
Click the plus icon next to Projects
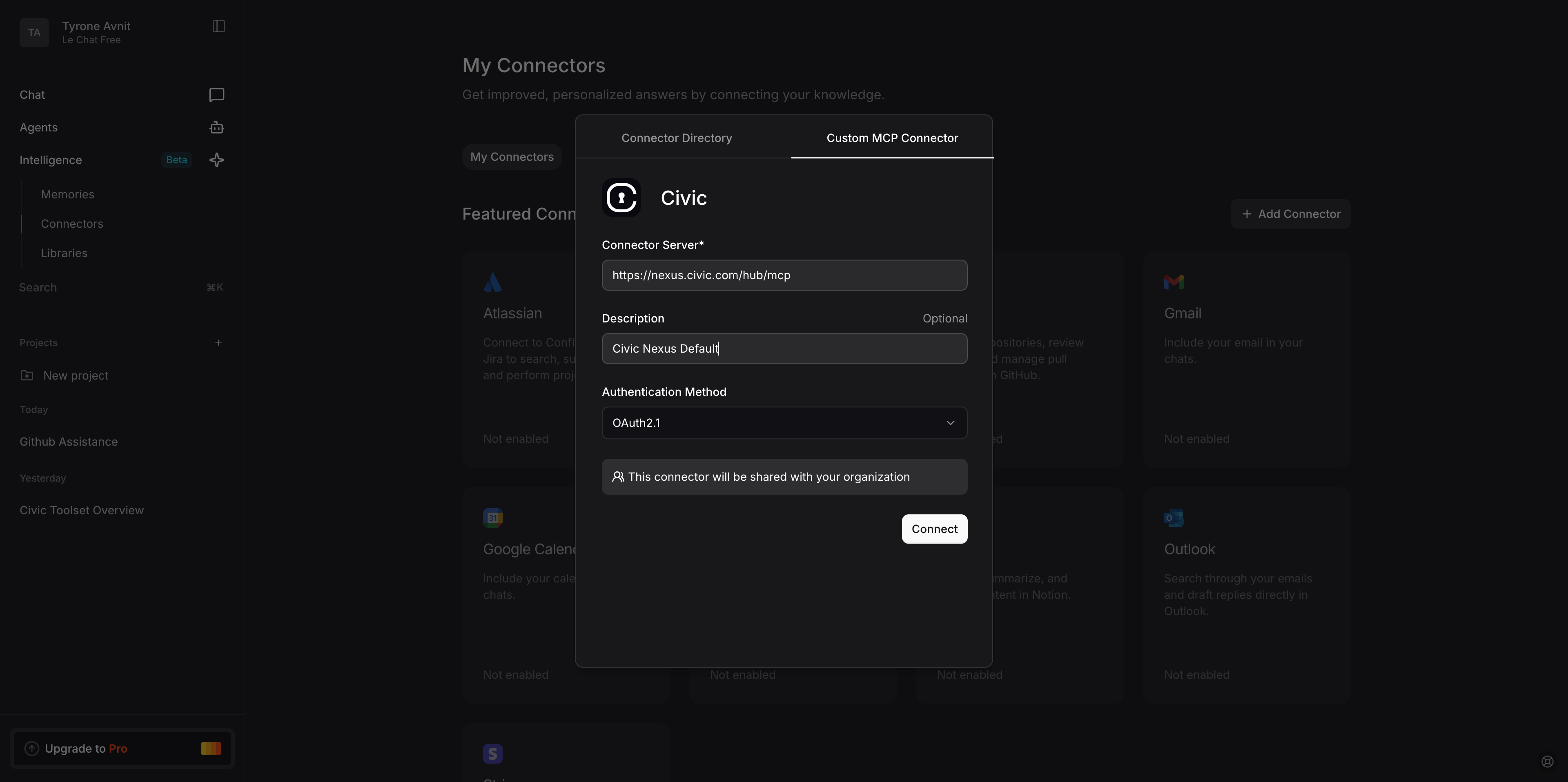click(218, 342)
